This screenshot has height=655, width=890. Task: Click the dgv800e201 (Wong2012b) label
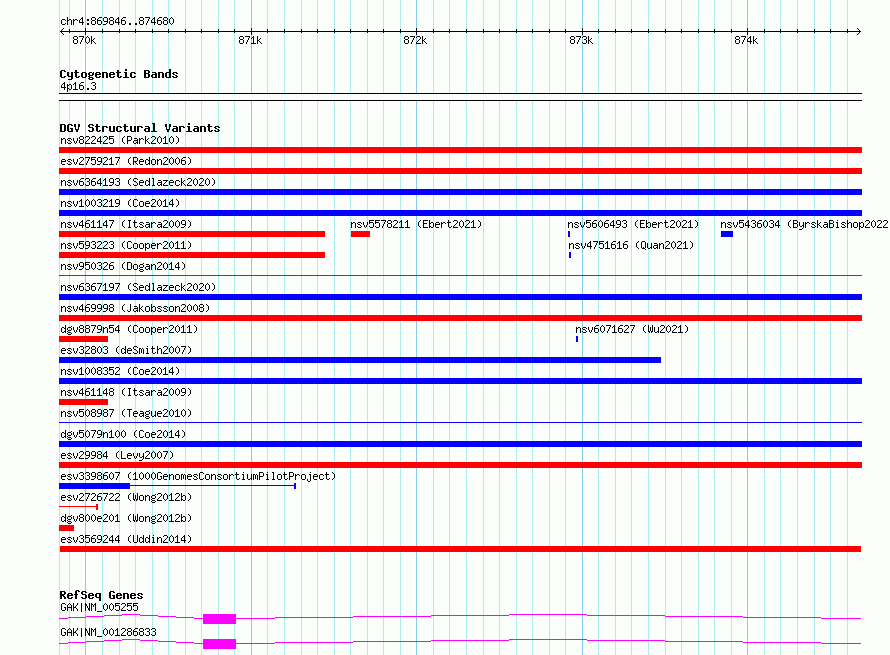pos(126,518)
